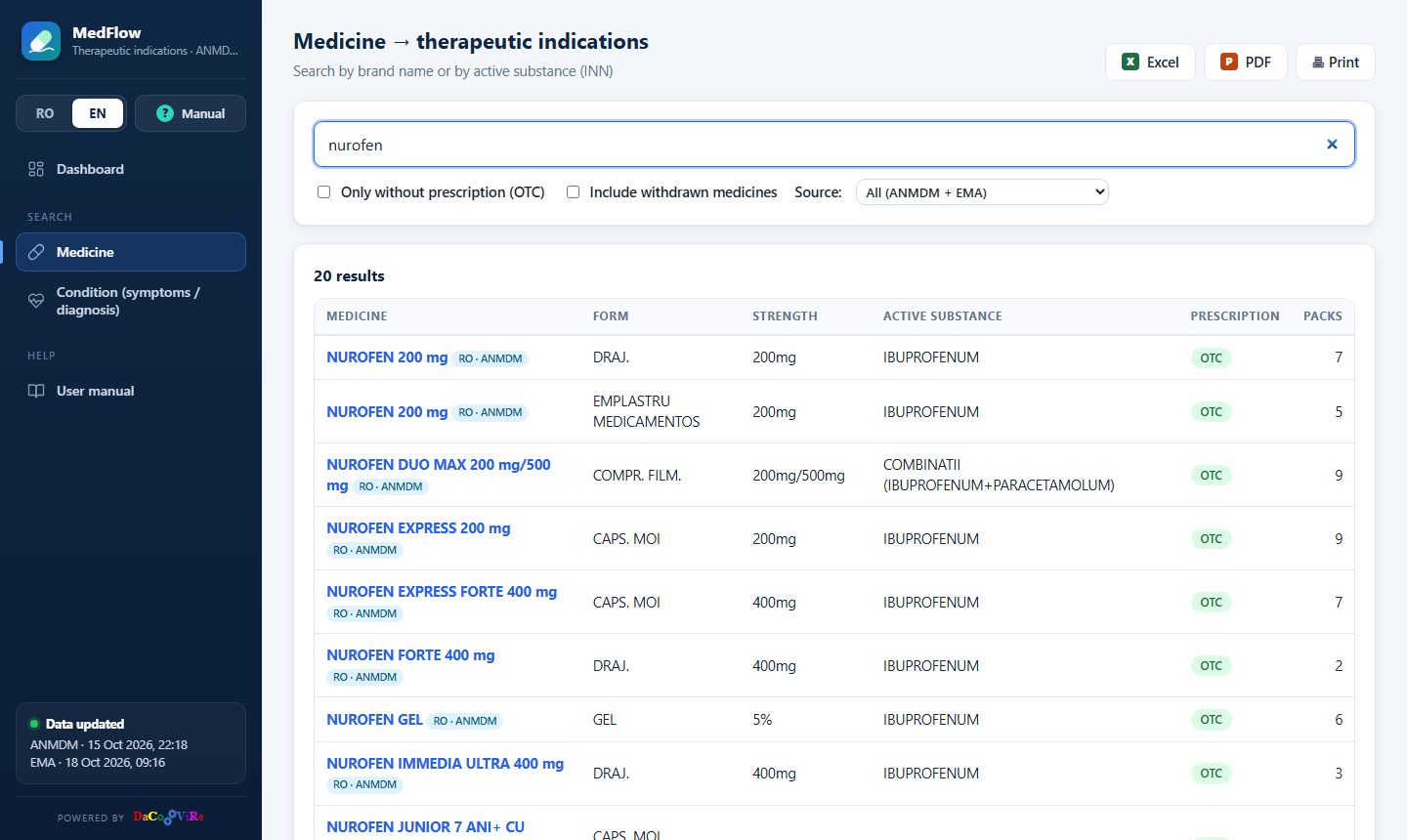Click the green Data updated status dot
Viewport: 1407px width, 840px height.
pos(34,724)
